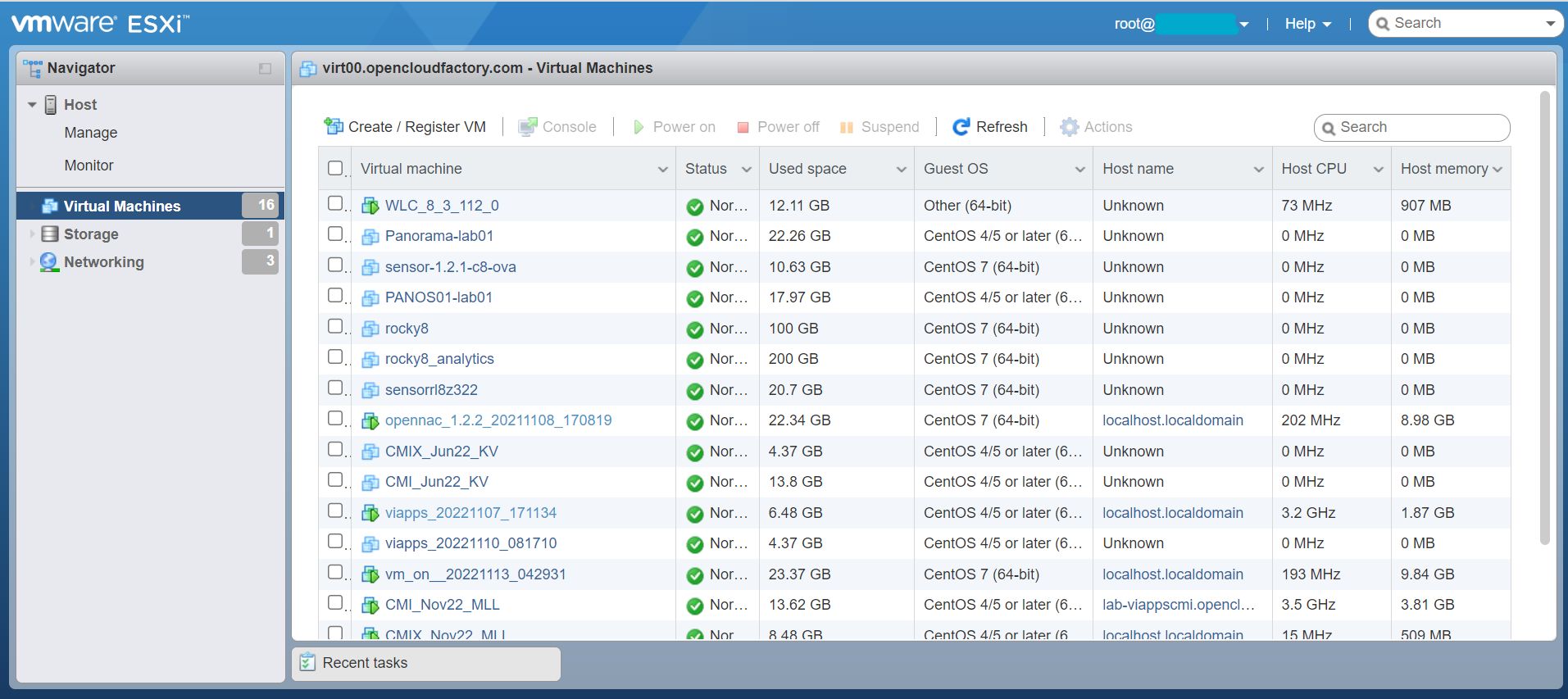The image size is (1568, 699).
Task: Open Storage section in Navigator
Action: tap(151, 234)
